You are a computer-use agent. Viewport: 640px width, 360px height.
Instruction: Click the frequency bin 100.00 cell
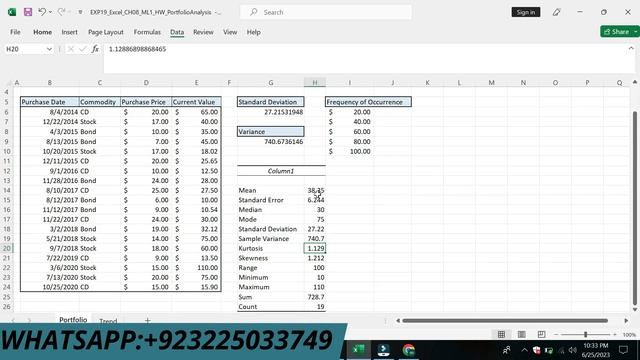tap(349, 151)
